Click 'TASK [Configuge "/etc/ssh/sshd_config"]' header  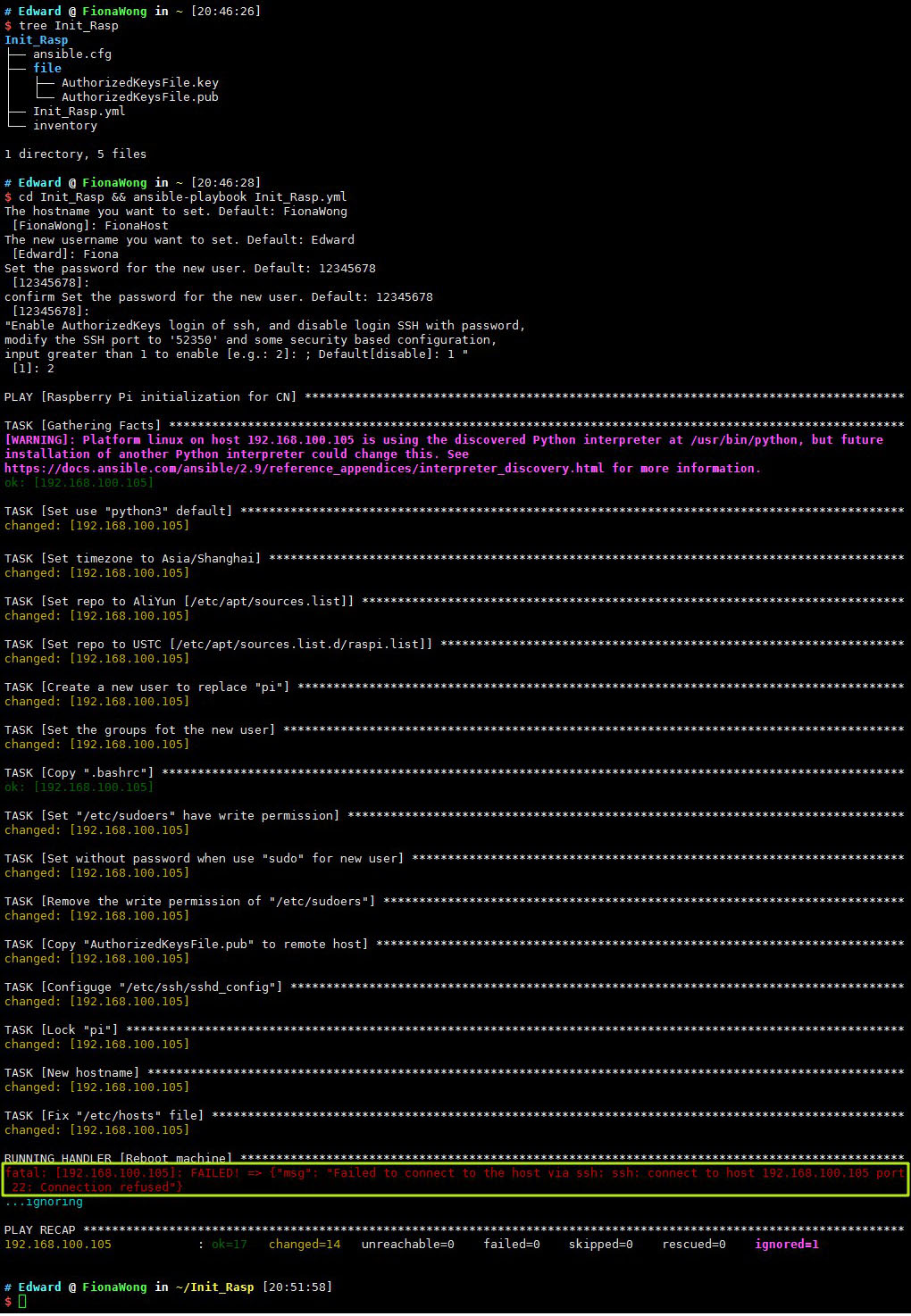coord(454,987)
